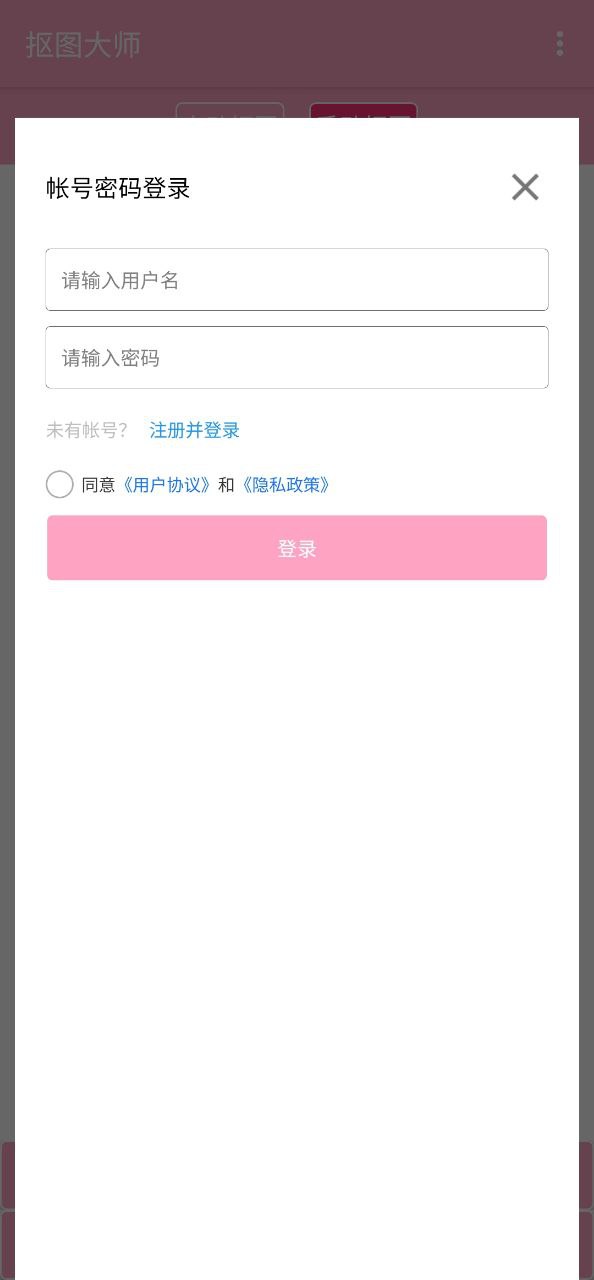
Task: Open the three-dot overflow menu
Action: pyautogui.click(x=560, y=43)
